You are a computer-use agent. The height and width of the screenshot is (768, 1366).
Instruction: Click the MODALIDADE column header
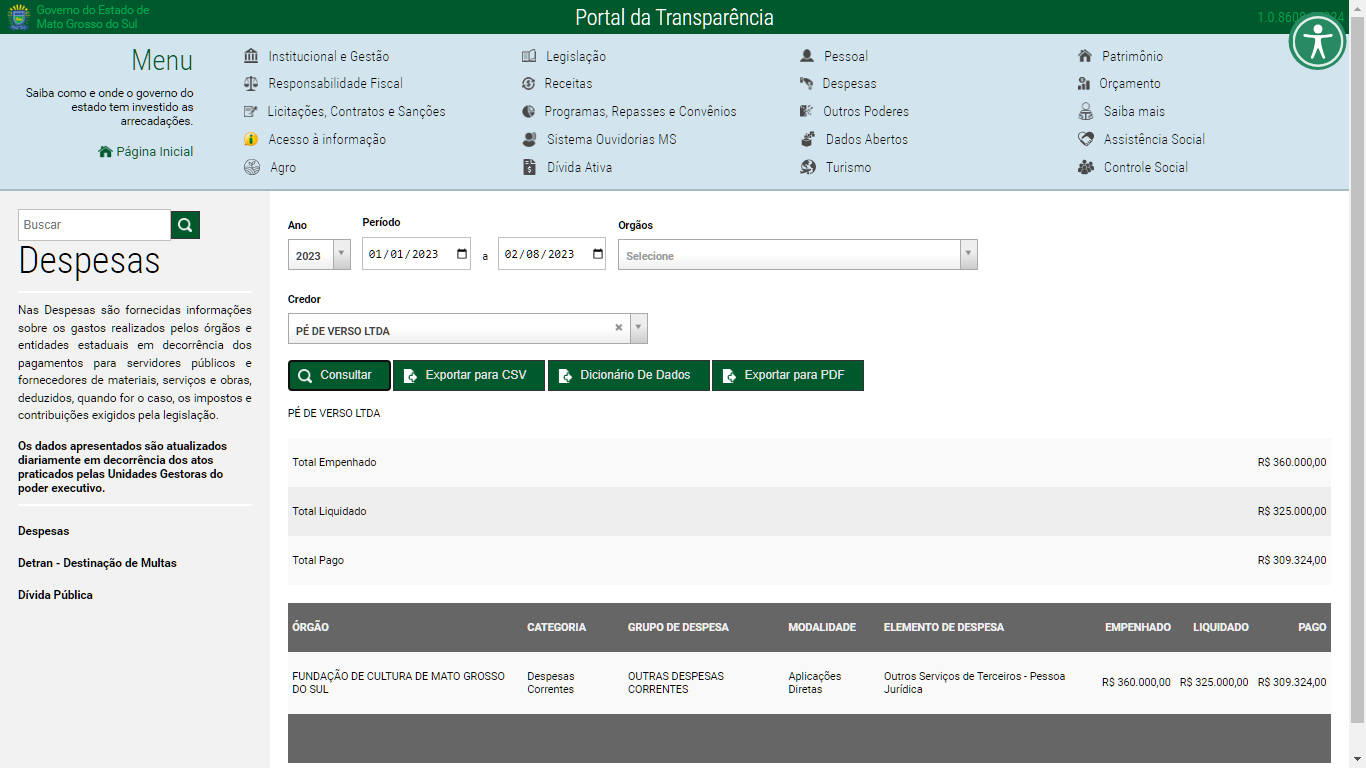[822, 627]
